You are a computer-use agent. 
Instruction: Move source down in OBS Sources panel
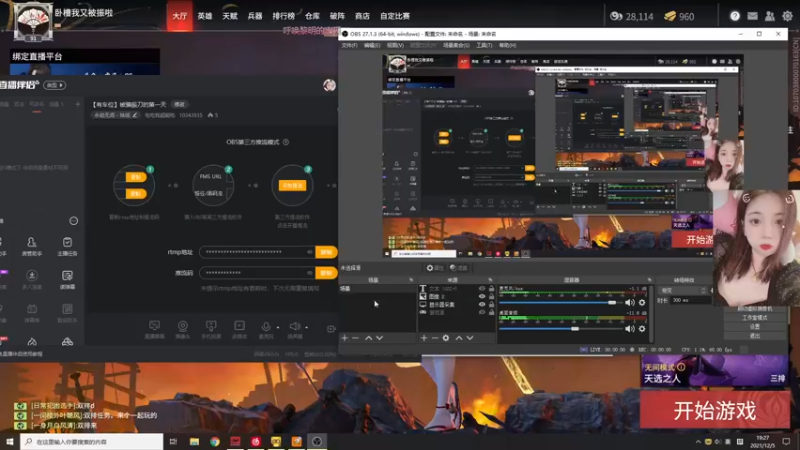pos(470,338)
